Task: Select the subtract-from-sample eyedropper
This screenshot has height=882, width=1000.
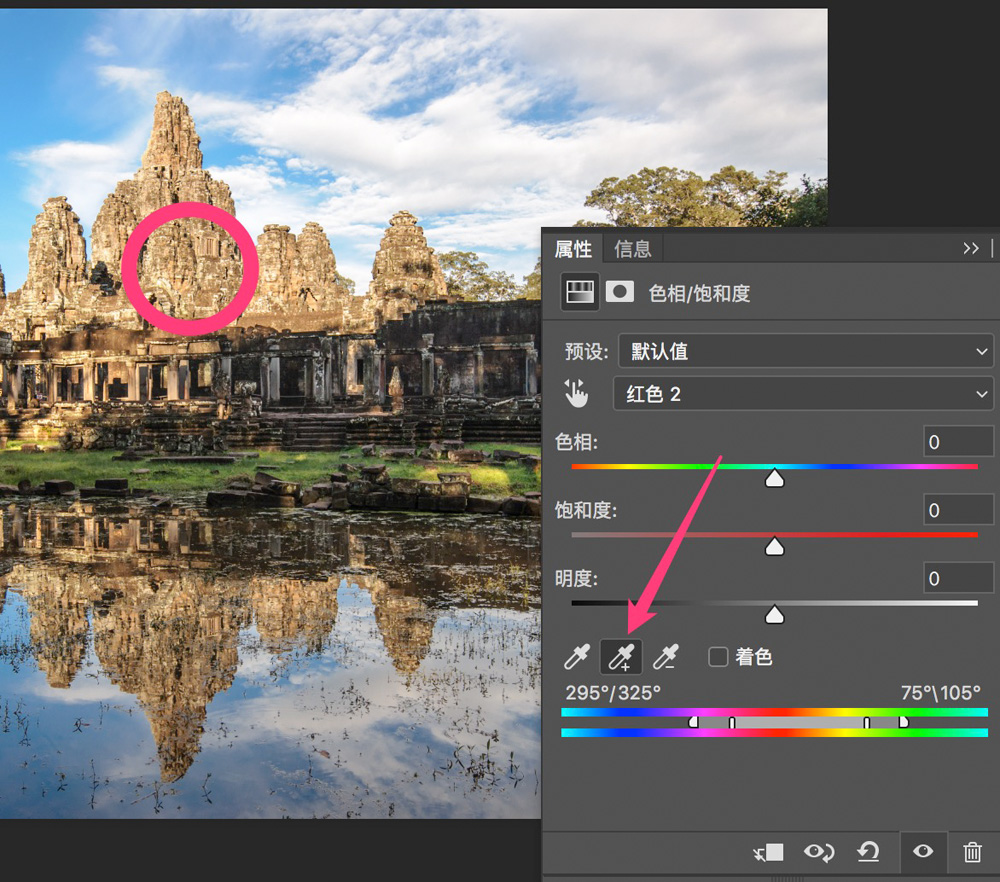Action: point(666,657)
